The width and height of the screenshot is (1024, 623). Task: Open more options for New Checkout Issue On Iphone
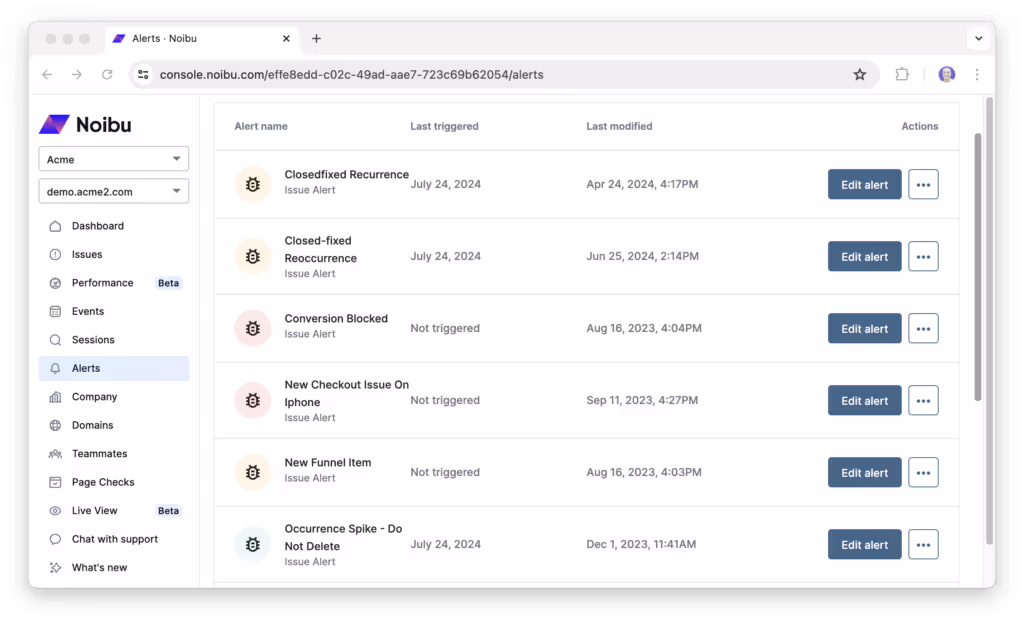tap(923, 400)
